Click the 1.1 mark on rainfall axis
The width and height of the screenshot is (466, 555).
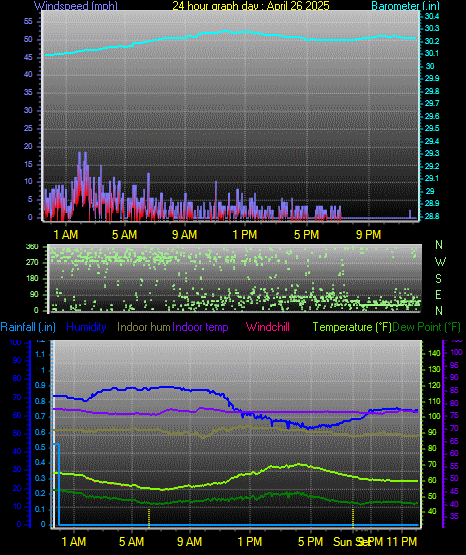[x=40, y=354]
